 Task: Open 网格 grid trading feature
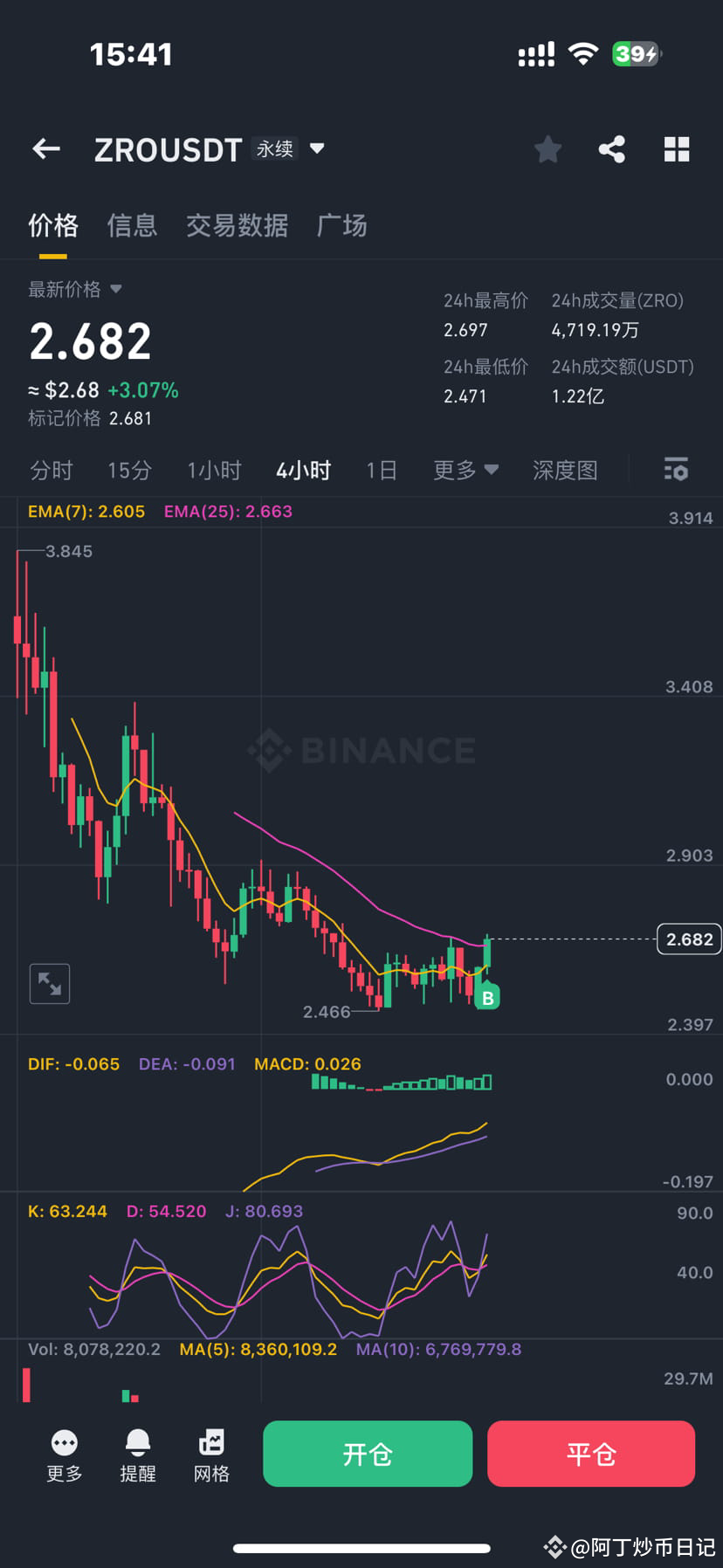210,1454
